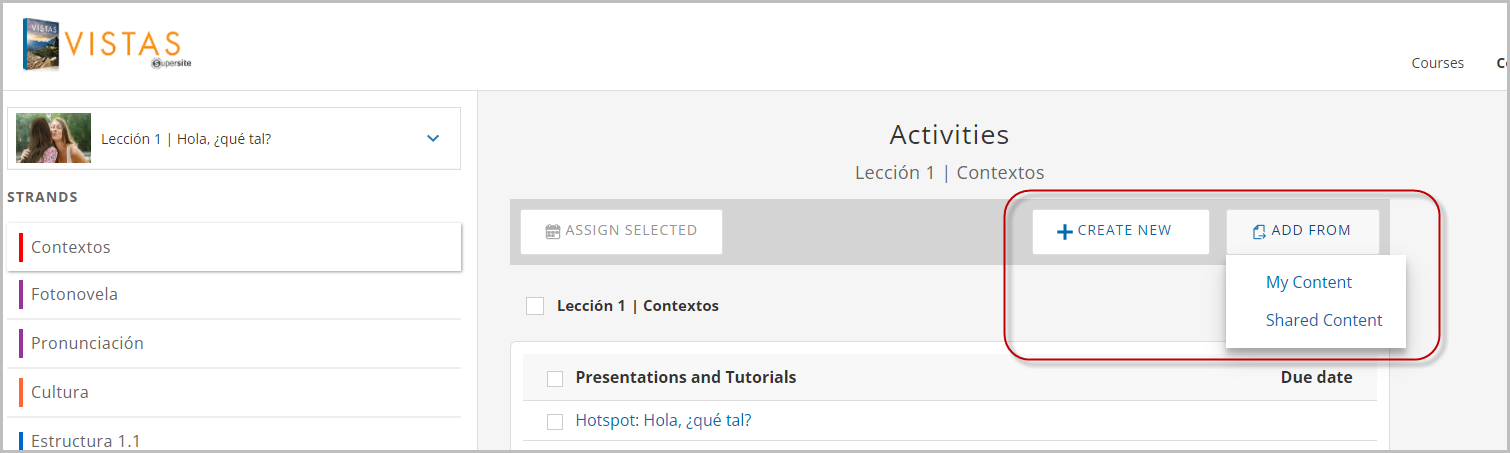
Task: Choose My Content from the dropdown menu
Action: 1309,282
